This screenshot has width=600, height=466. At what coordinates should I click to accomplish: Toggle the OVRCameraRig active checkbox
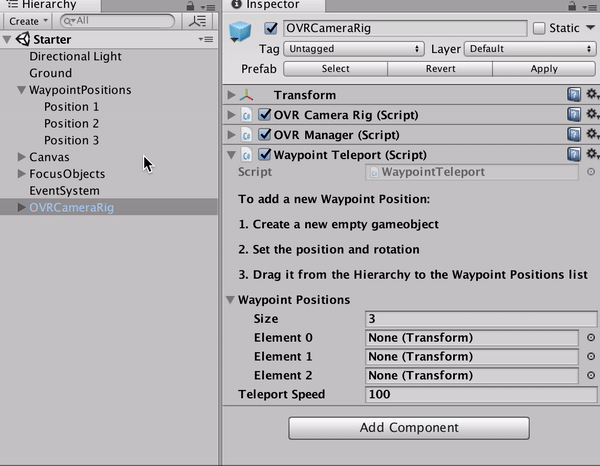click(271, 28)
